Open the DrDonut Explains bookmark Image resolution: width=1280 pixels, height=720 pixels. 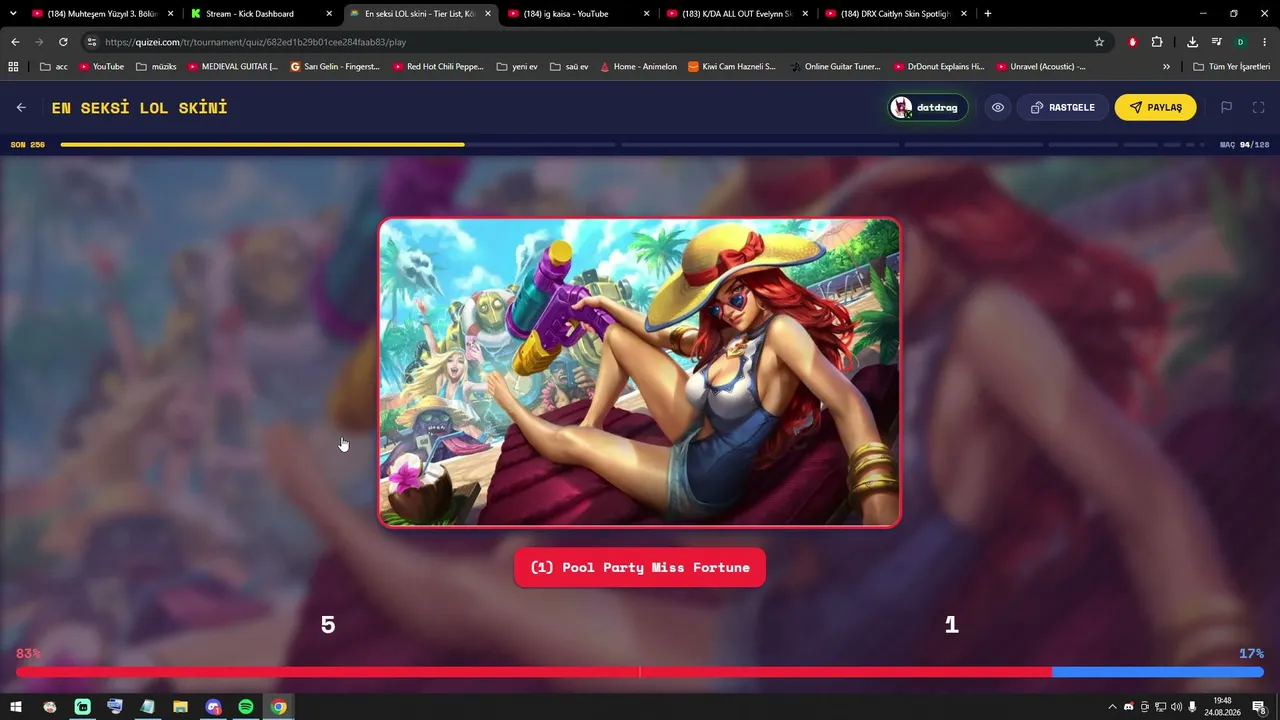point(938,66)
